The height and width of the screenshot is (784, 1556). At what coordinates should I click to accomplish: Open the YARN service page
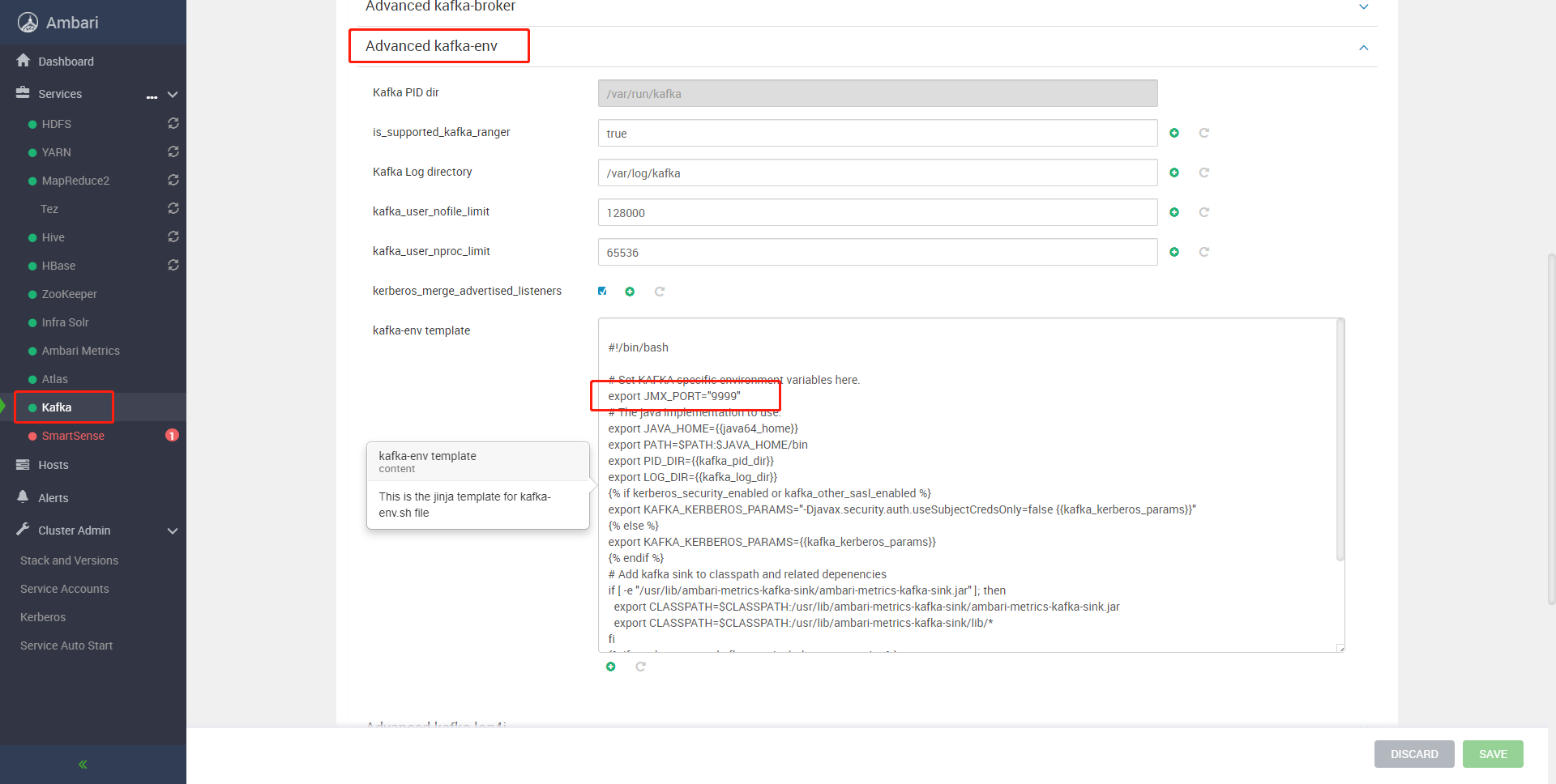pyautogui.click(x=57, y=152)
